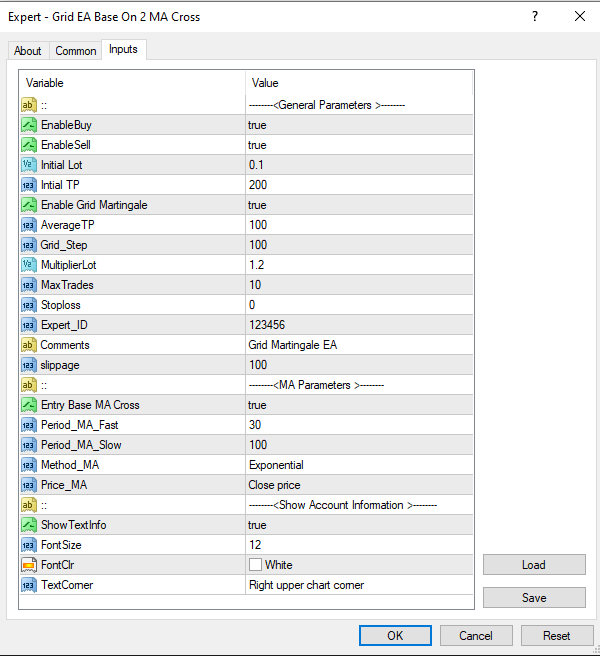Switch to the About tab

click(28, 51)
